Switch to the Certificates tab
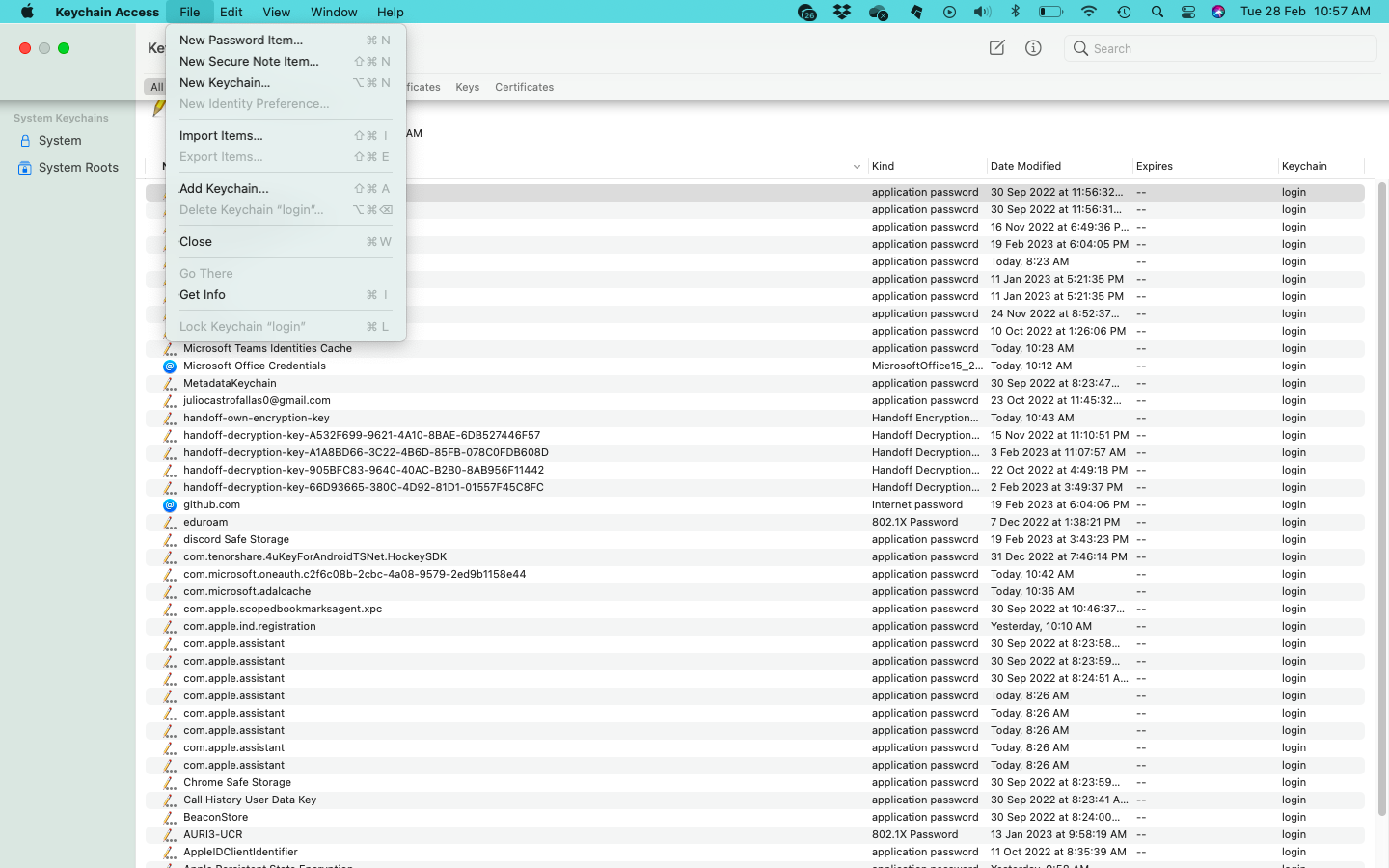The image size is (1389, 868). 524,87
